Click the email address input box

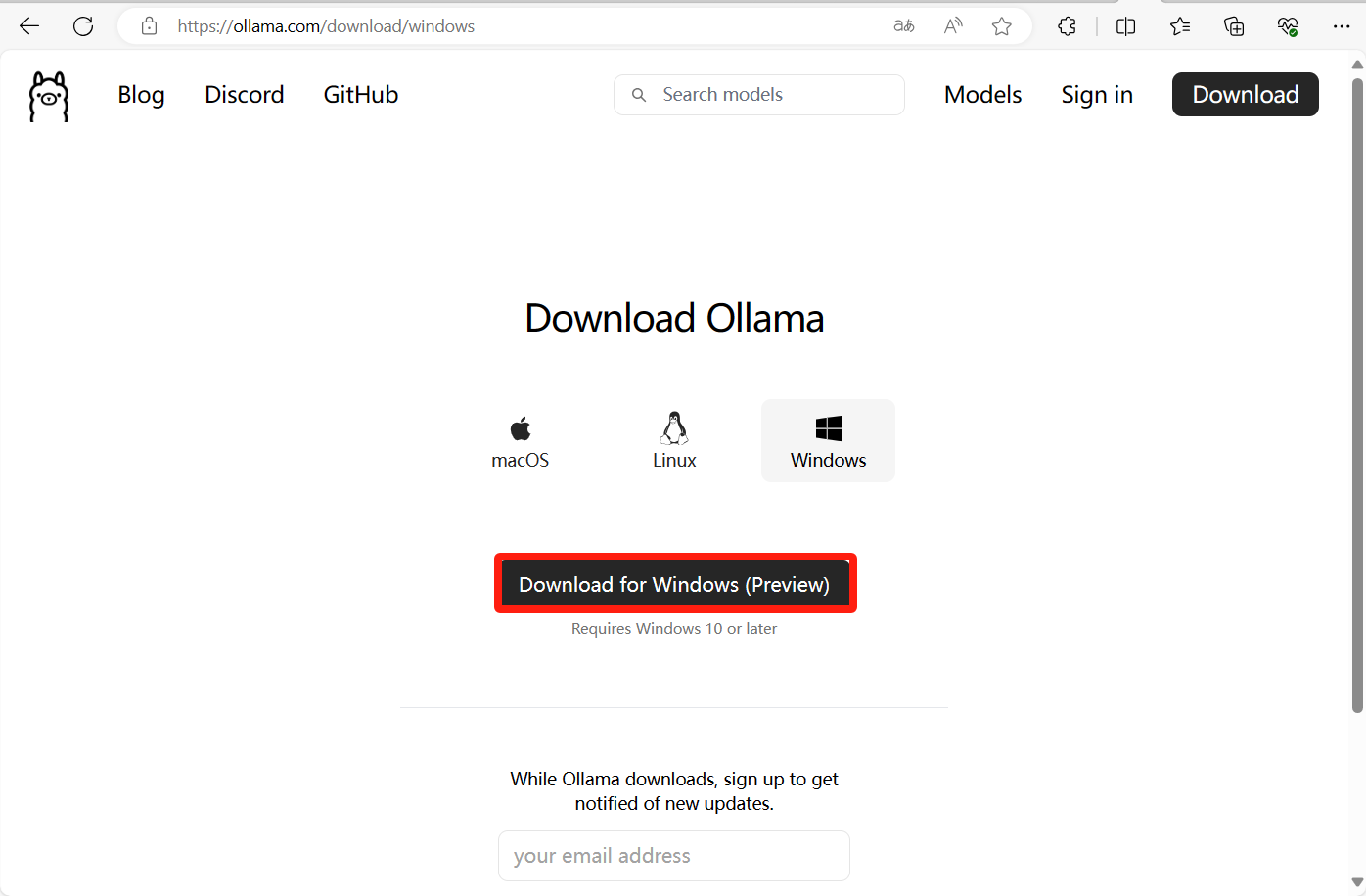(673, 856)
